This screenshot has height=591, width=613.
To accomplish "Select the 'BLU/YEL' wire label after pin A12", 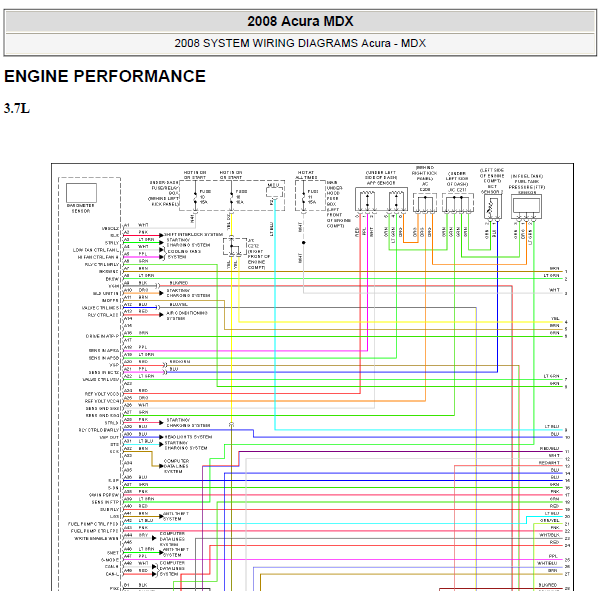I will click(179, 304).
